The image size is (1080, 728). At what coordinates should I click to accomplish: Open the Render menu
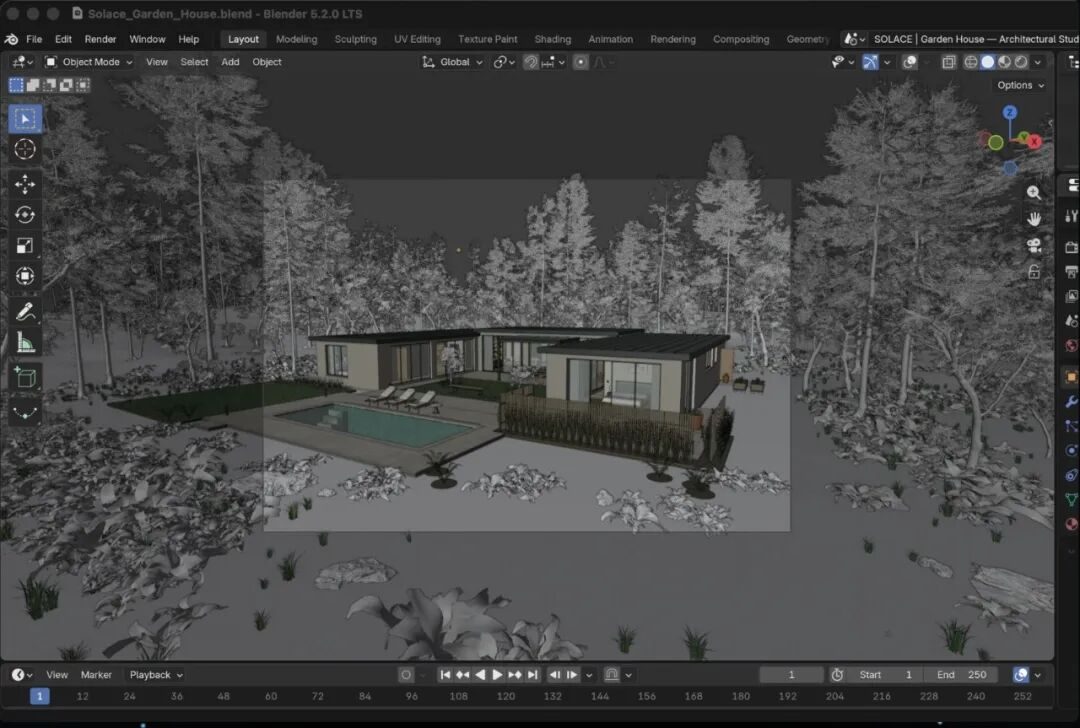pyautogui.click(x=101, y=39)
